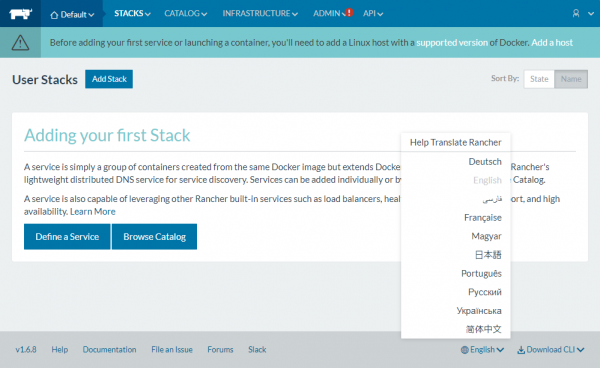The image size is (600, 368).
Task: Switch language to Persian (فارسی)
Action: pyautogui.click(x=492, y=199)
